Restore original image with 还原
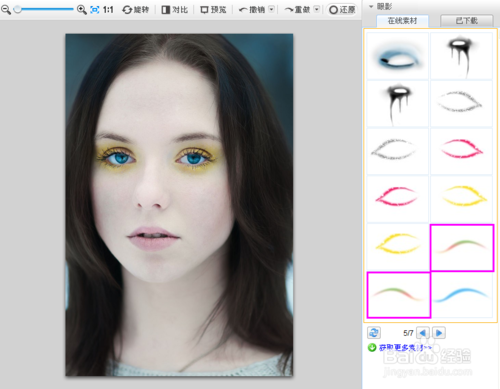The height and width of the screenshot is (389, 500). (342, 10)
